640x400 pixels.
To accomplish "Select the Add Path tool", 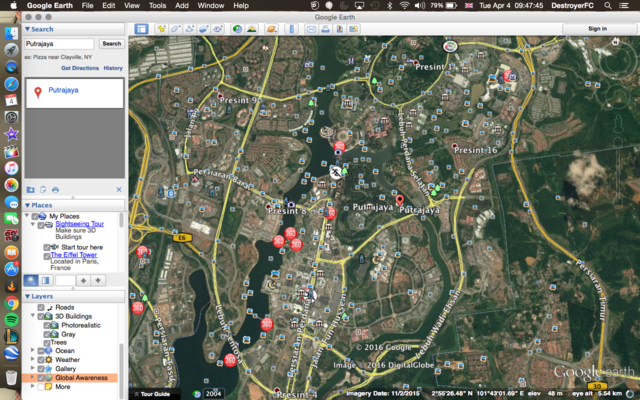I will tap(190, 29).
